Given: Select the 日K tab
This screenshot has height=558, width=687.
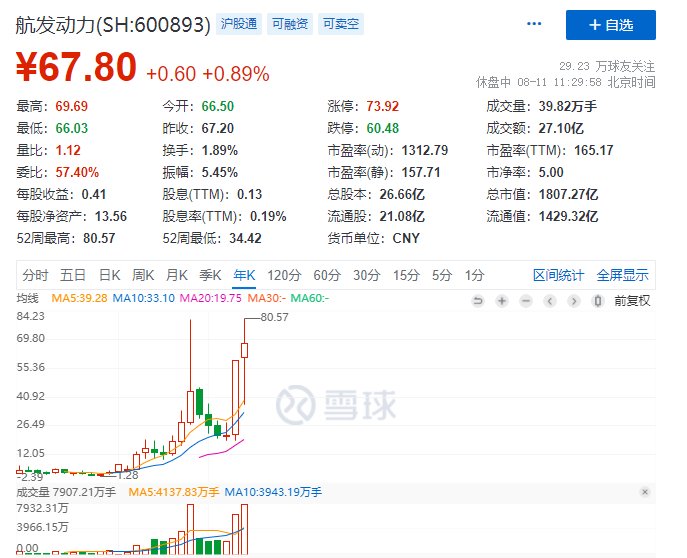Looking at the screenshot, I should pos(110,275).
